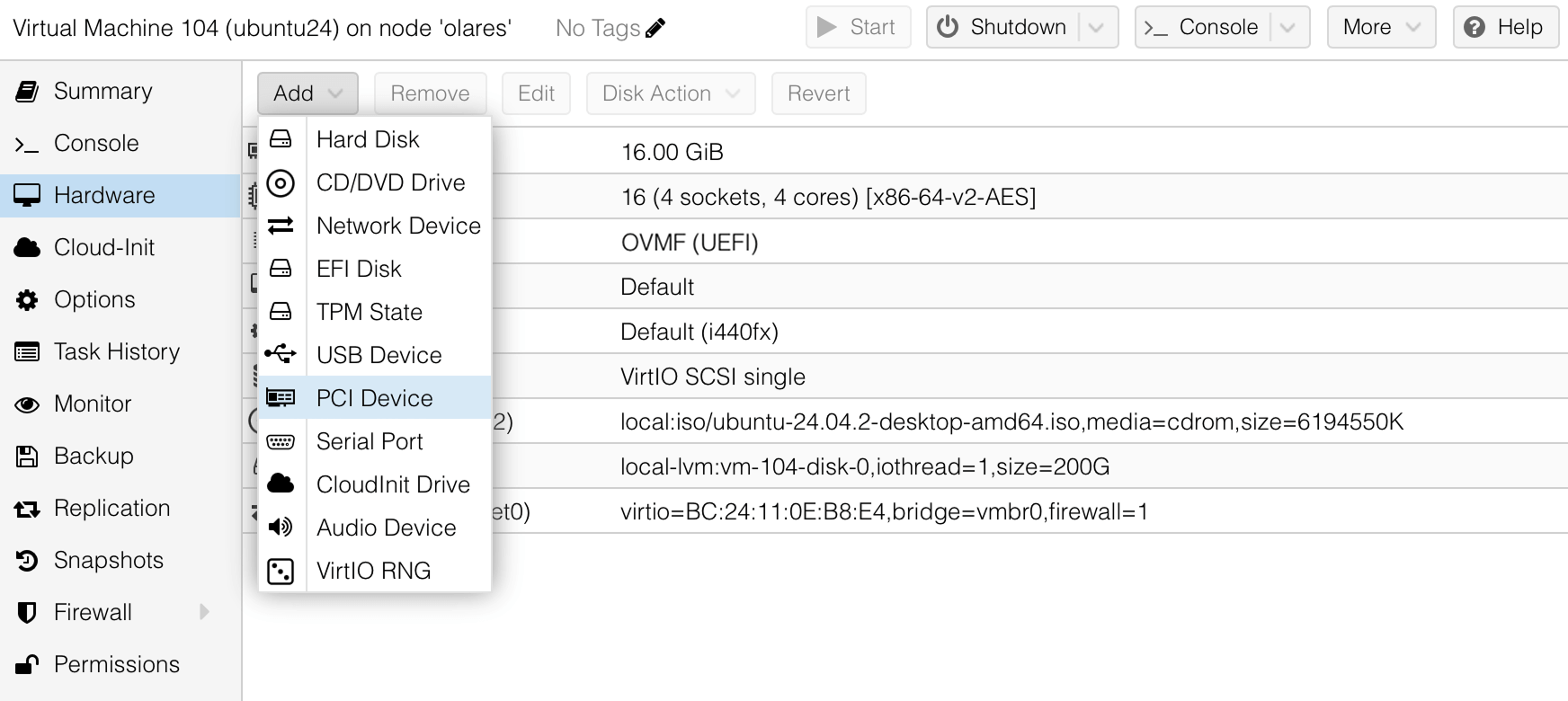Click the CD/DVD Drive disc icon
This screenshot has width=1568, height=701.
tap(281, 183)
